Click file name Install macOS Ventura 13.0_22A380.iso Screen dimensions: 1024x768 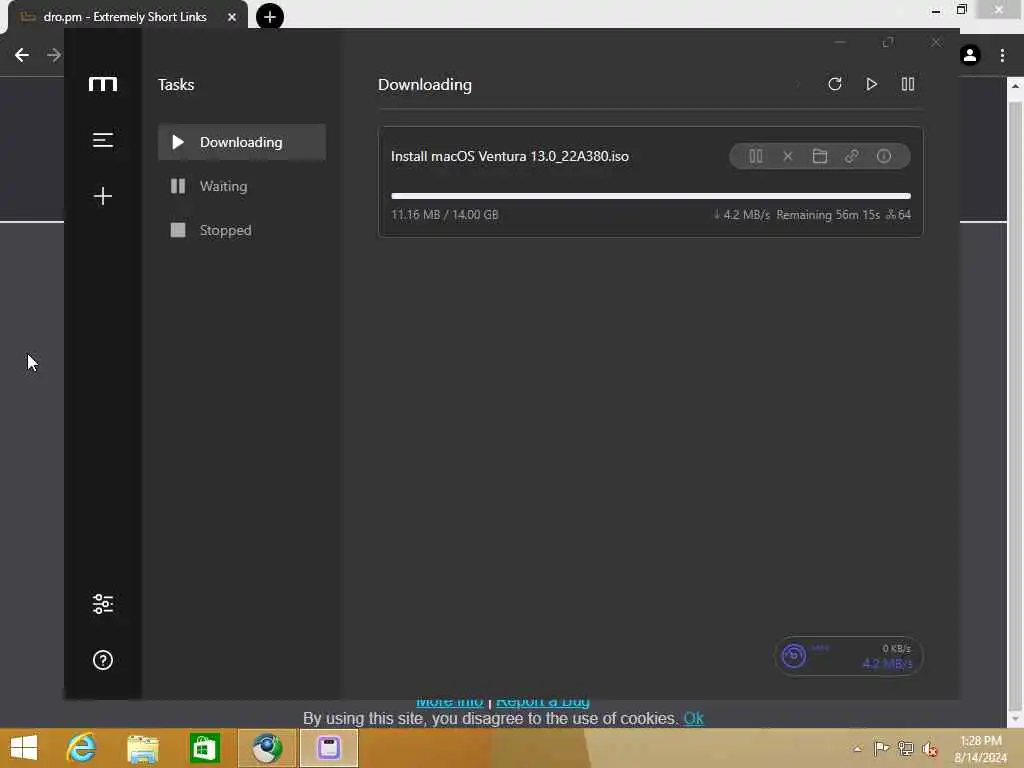509,156
